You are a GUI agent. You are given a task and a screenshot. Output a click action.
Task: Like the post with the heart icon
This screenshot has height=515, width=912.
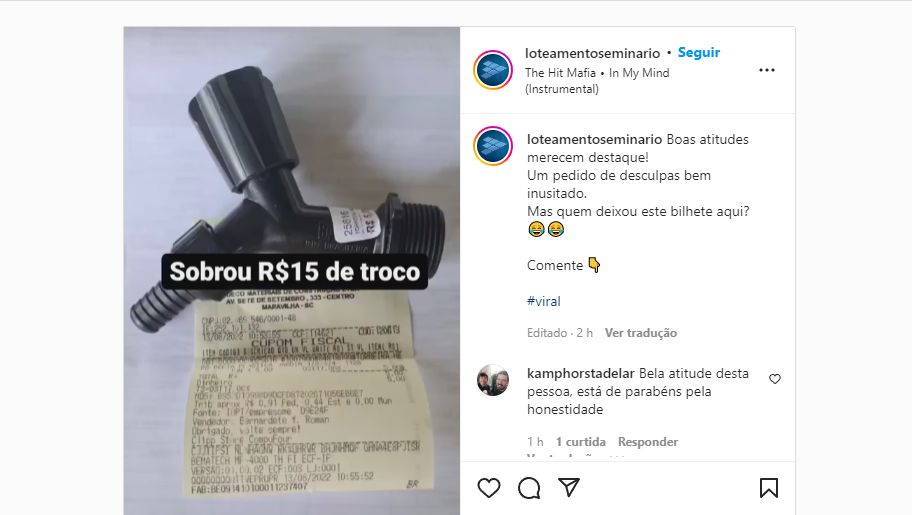489,488
